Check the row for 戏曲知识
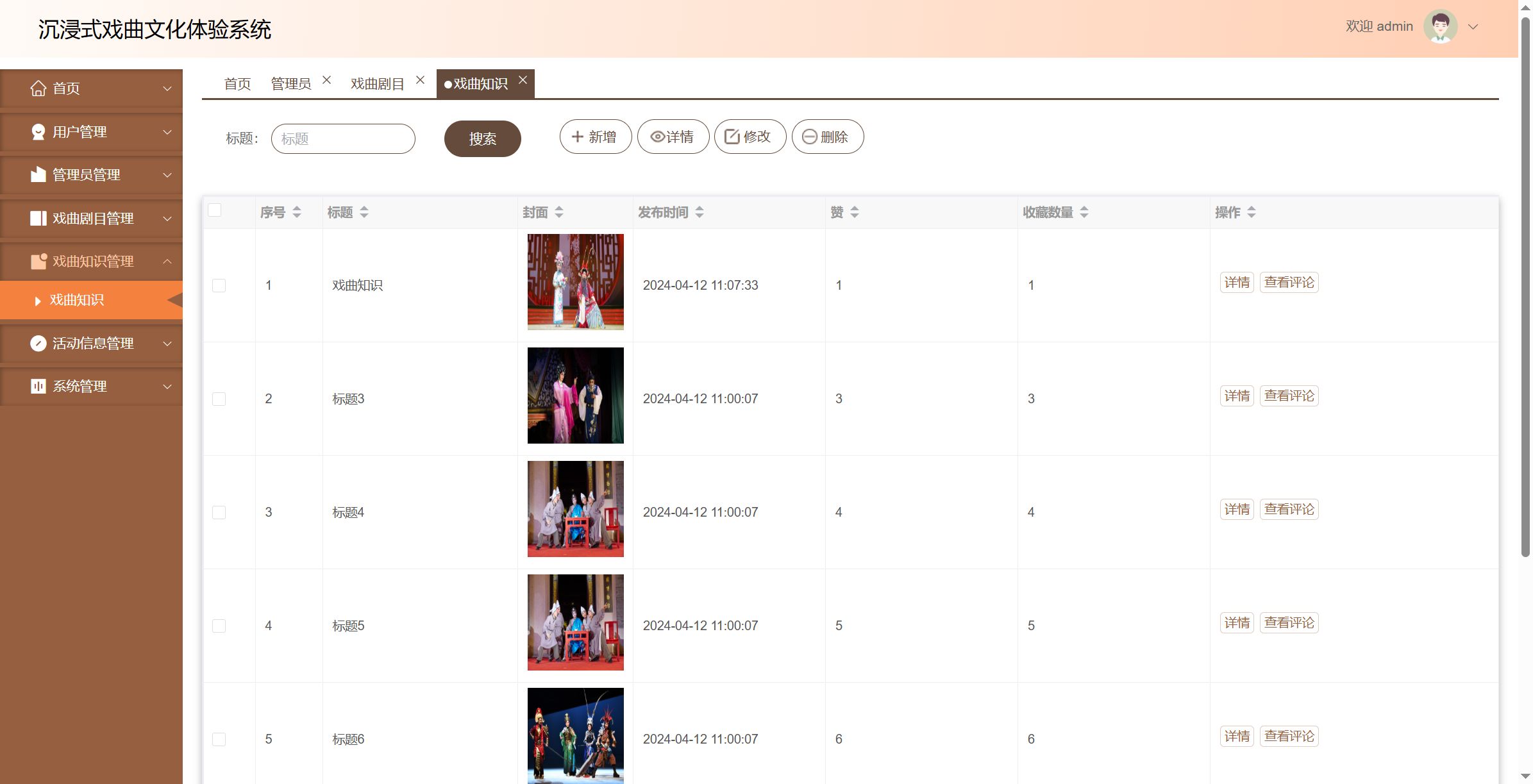Screen dimensions: 1533x784 coord(219,286)
